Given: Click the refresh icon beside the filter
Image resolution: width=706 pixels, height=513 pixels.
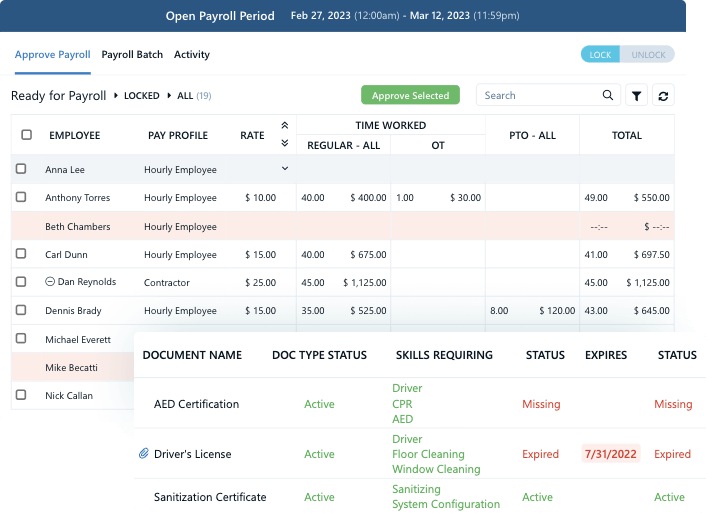Looking at the screenshot, I should point(662,96).
